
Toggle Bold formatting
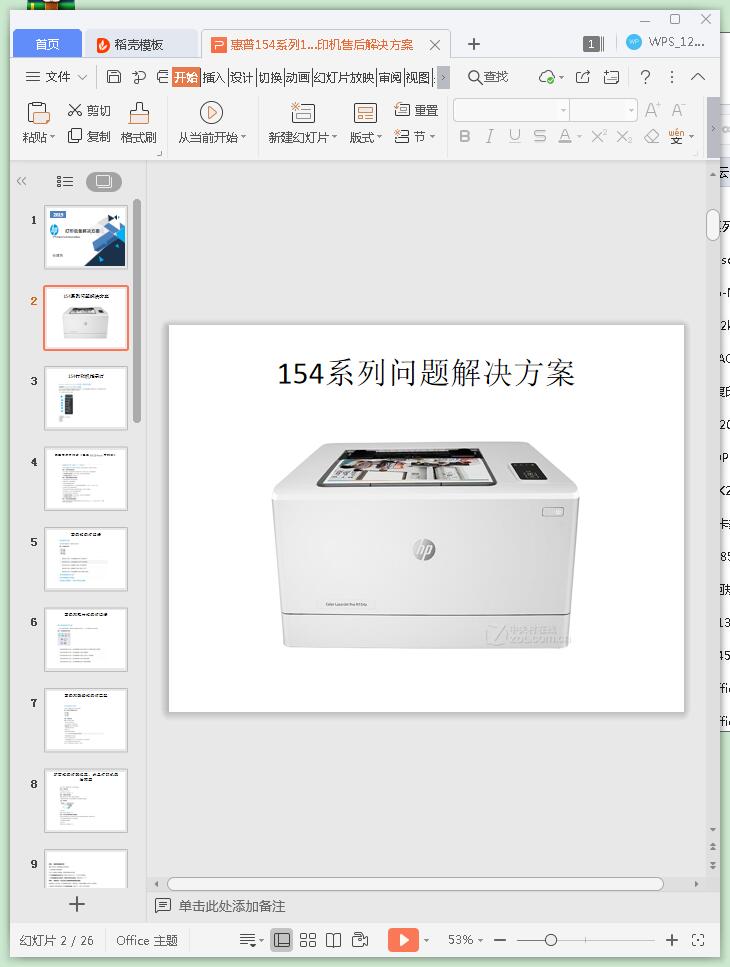[465, 136]
